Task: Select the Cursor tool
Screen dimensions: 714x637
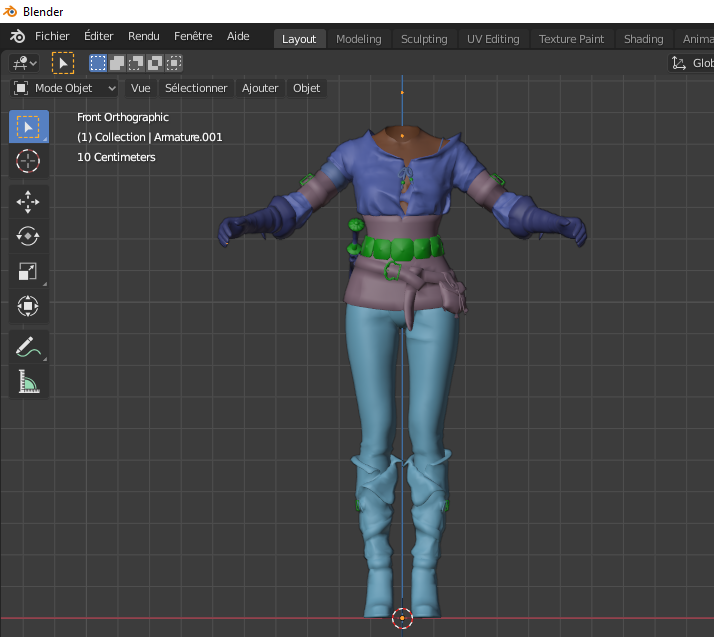Action: (29, 161)
